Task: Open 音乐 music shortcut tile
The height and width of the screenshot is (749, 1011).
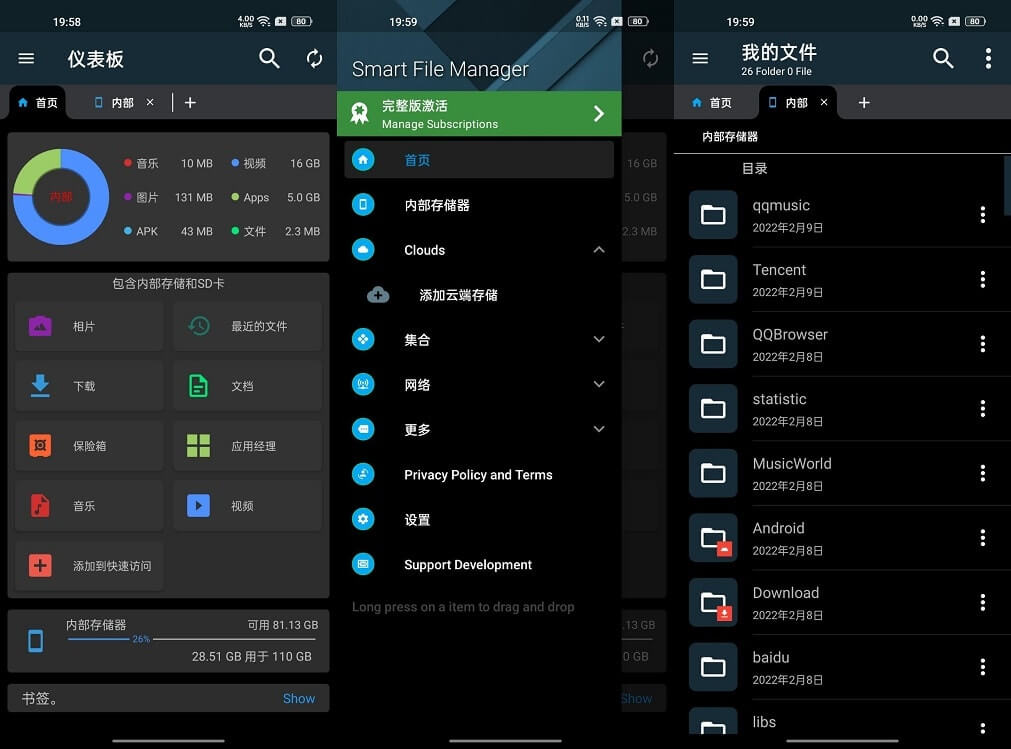Action: [x=89, y=505]
